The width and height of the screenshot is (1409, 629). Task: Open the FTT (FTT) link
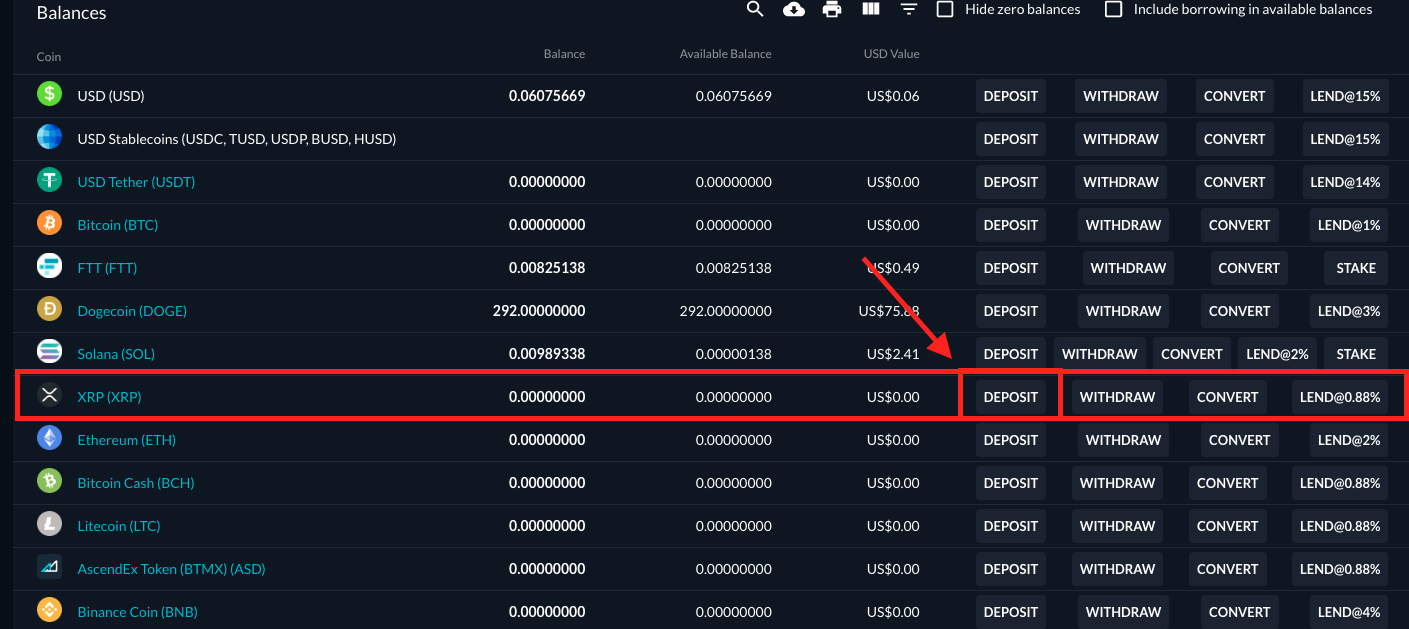pyautogui.click(x=107, y=268)
